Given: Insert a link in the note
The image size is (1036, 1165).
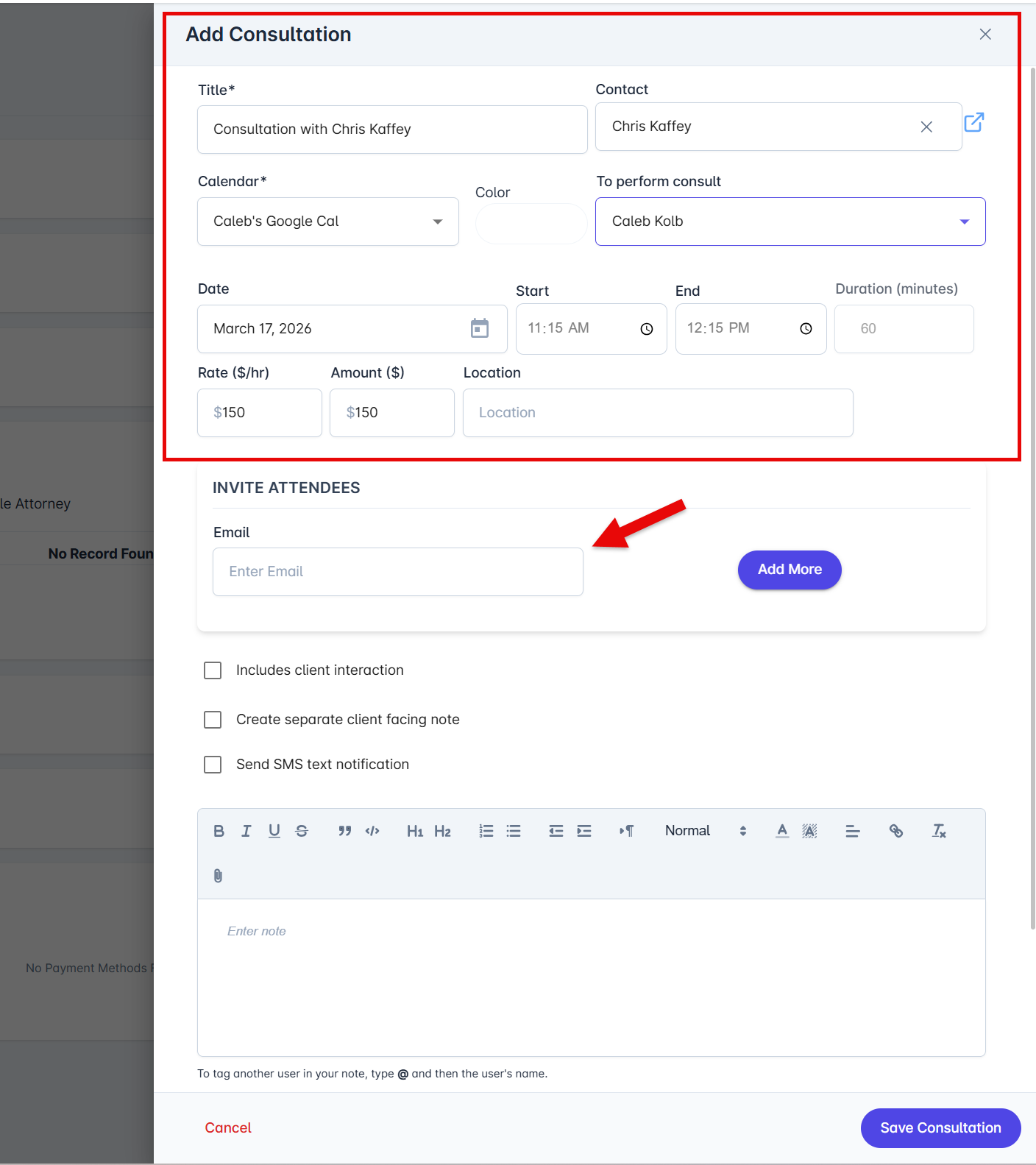Looking at the screenshot, I should click(x=895, y=831).
